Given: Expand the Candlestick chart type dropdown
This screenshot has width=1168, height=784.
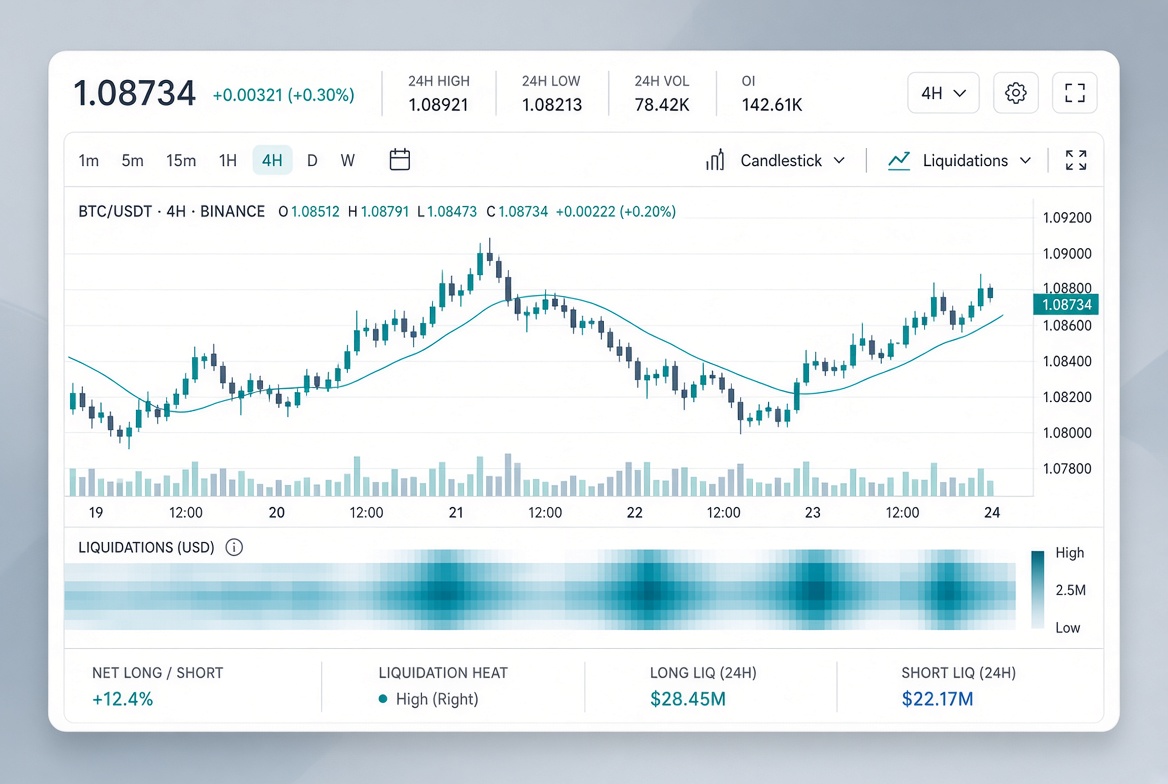Looking at the screenshot, I should tap(793, 160).
